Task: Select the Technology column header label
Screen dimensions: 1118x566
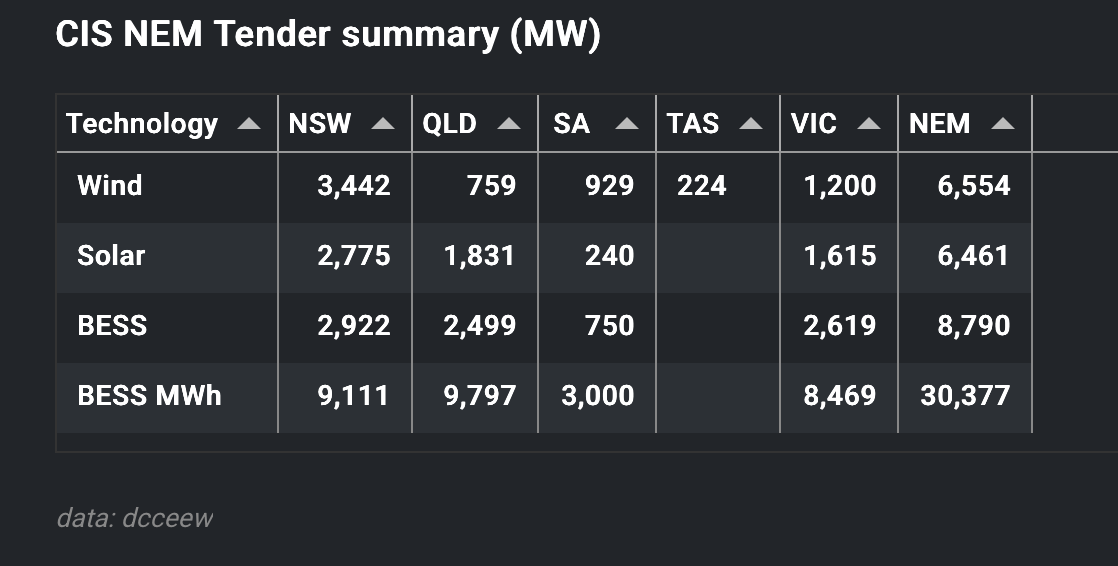Action: point(142,124)
